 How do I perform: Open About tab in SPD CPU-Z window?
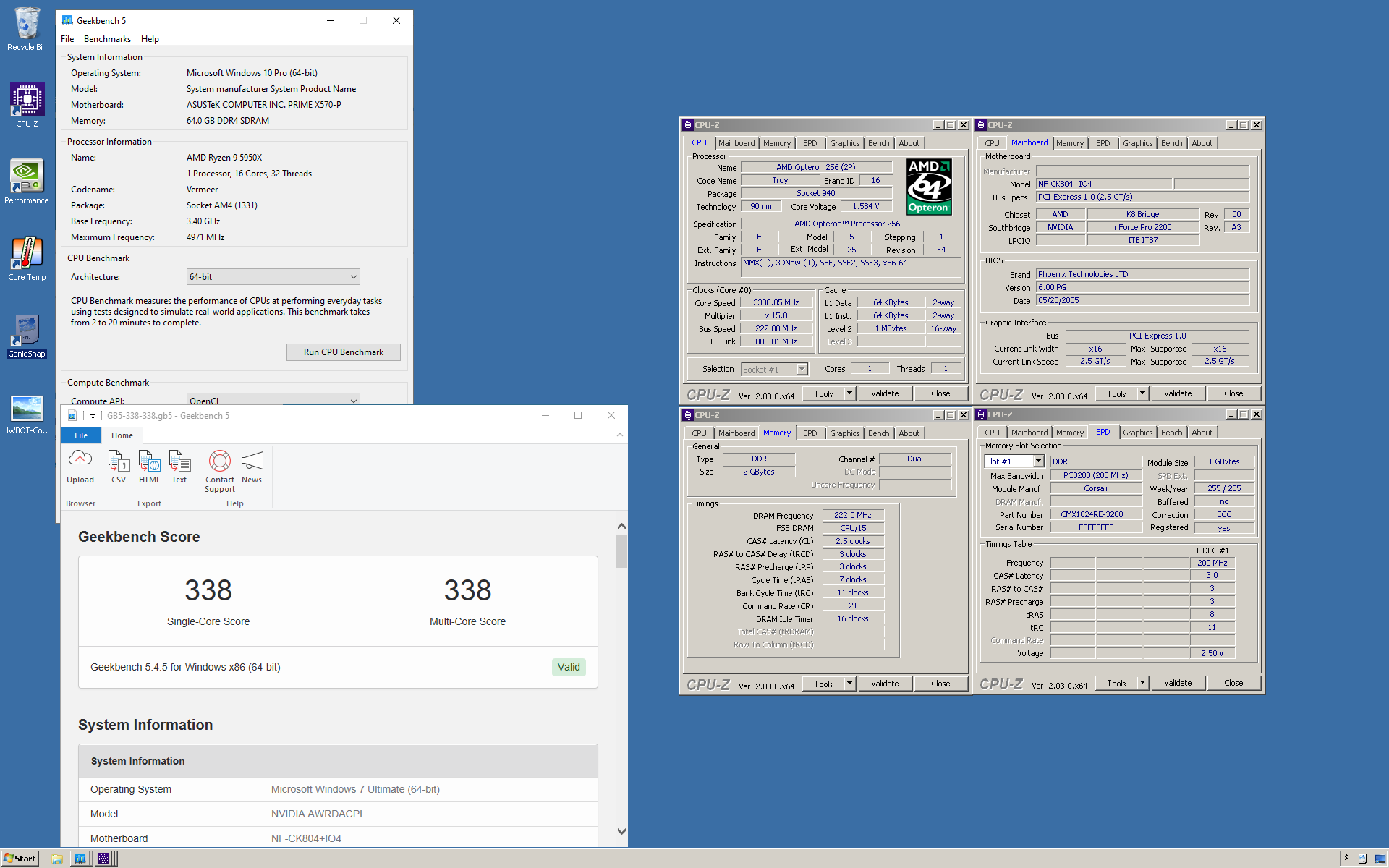[x=1202, y=433]
